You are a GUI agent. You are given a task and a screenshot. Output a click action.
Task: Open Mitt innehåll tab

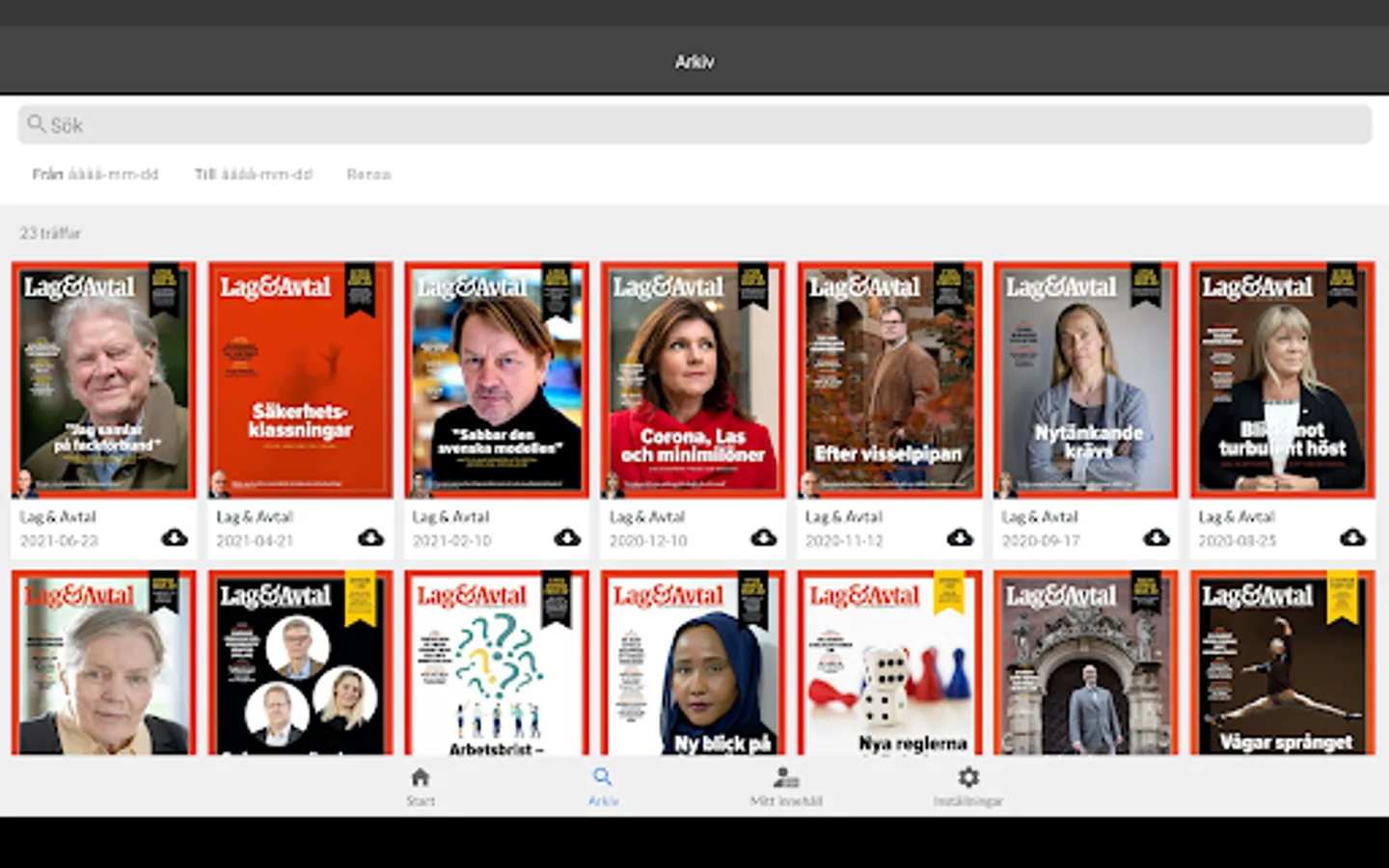(786, 786)
